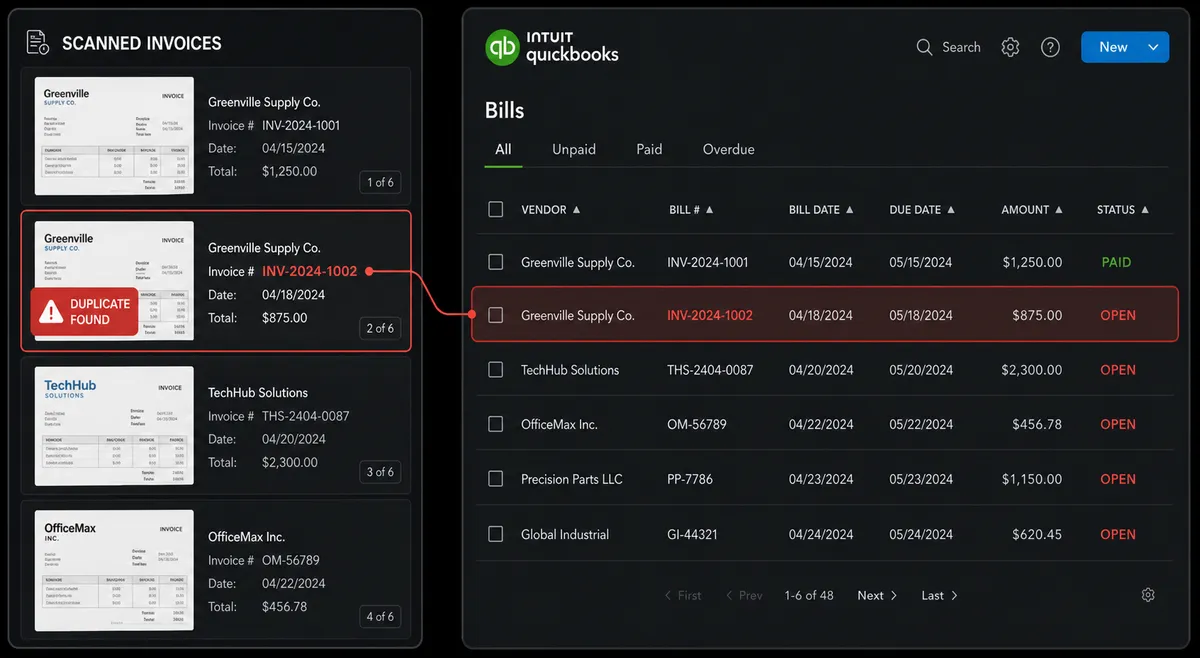Image resolution: width=1200 pixels, height=658 pixels.
Task: Open duplicate INV-2024-1002 scanned invoice thumbnail
Action: point(114,281)
